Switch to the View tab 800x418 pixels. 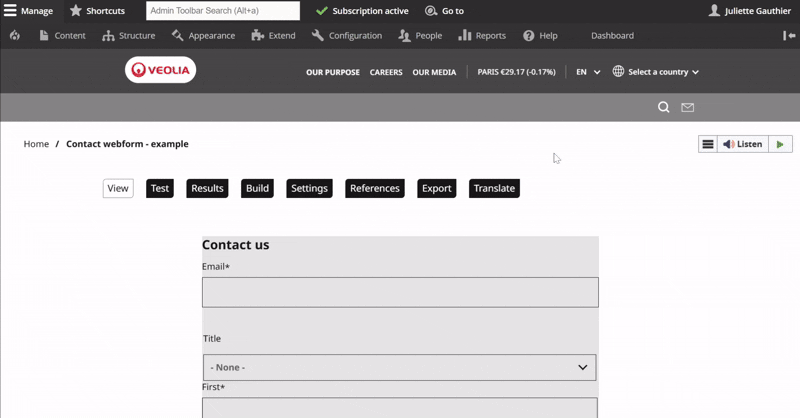pyautogui.click(x=118, y=188)
